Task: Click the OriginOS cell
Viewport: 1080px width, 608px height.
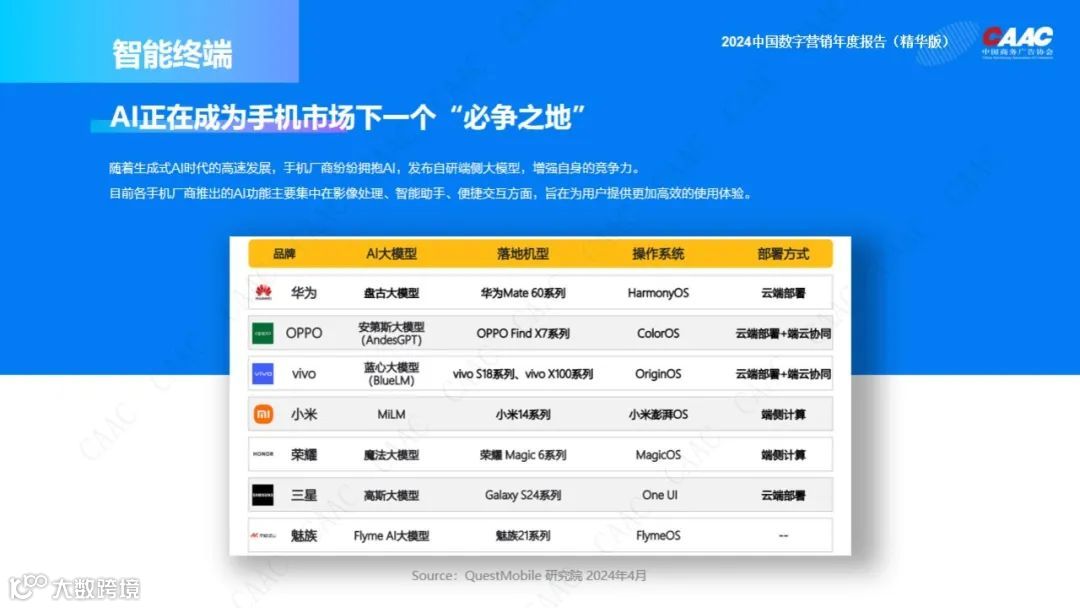Action: (x=658, y=374)
